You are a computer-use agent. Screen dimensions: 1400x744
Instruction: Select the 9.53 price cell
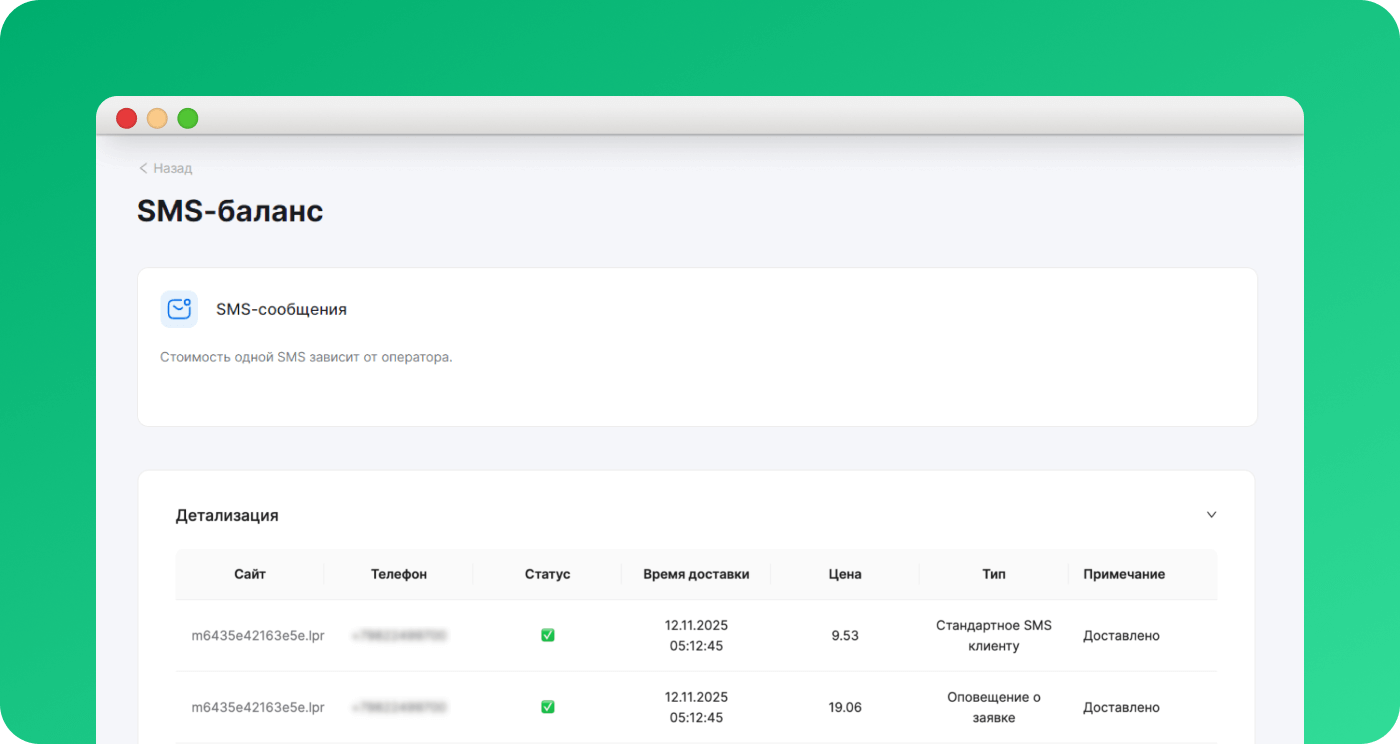[845, 636]
